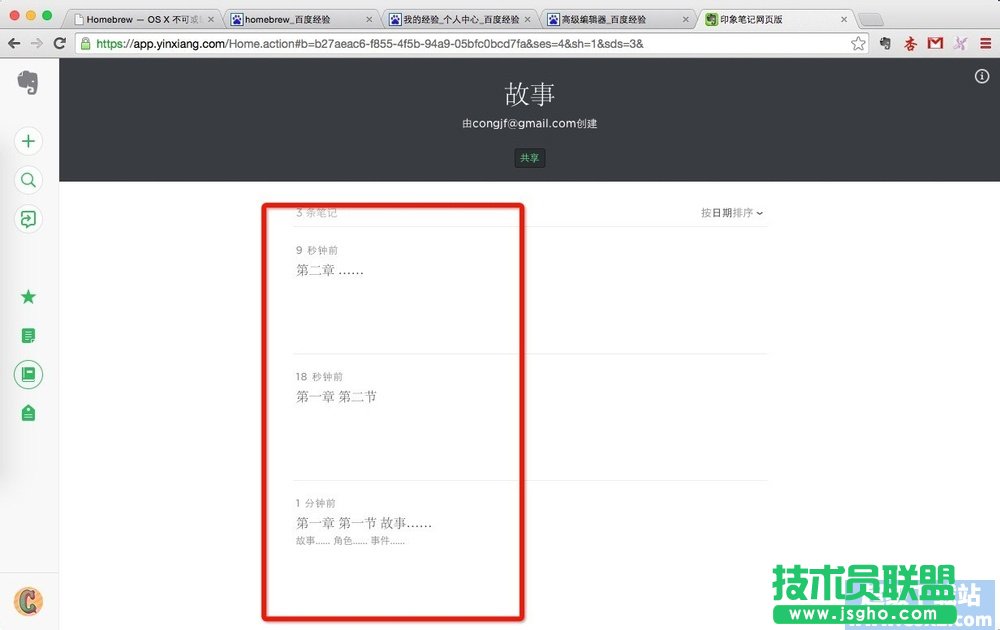Close the Homebrew OS X tab

pyautogui.click(x=210, y=20)
